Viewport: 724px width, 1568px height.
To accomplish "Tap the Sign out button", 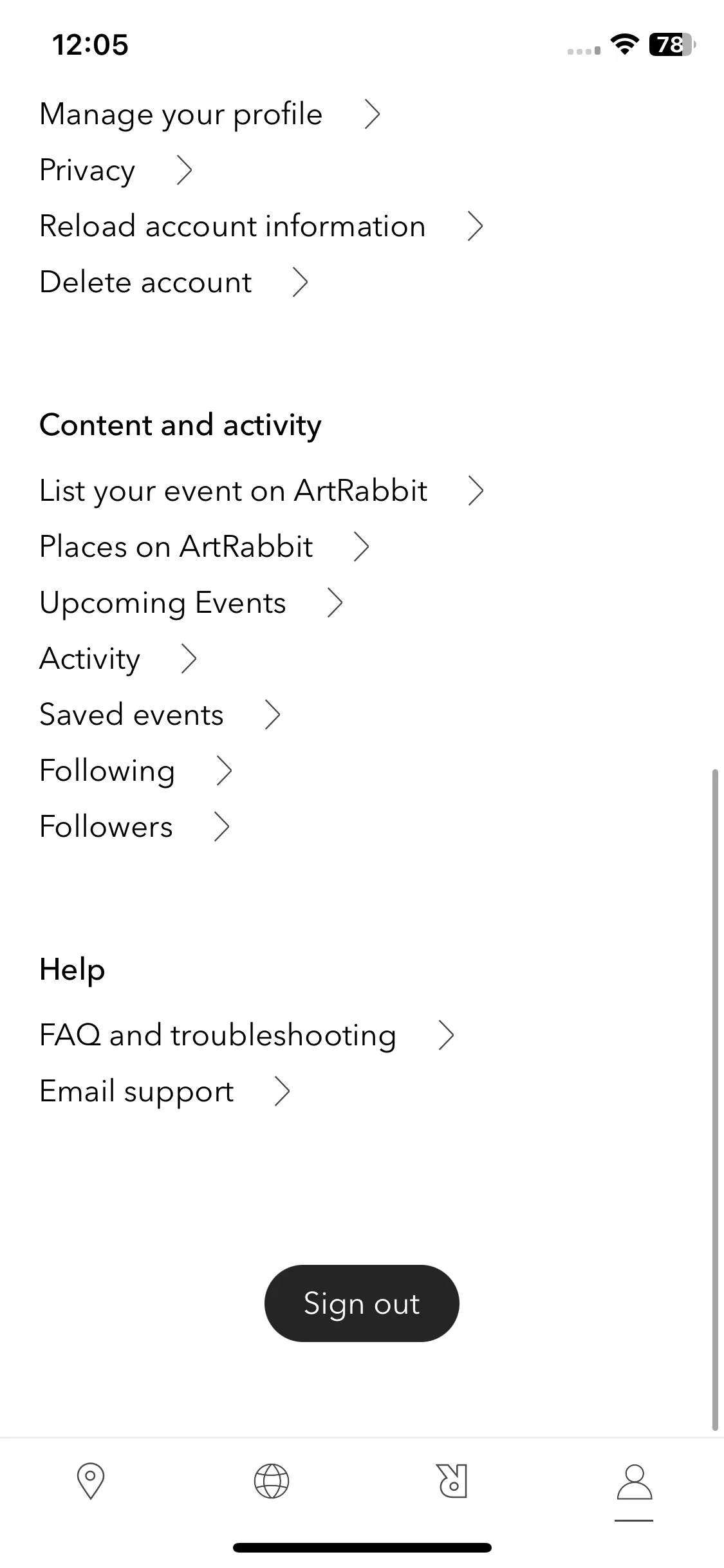I will [x=362, y=1303].
